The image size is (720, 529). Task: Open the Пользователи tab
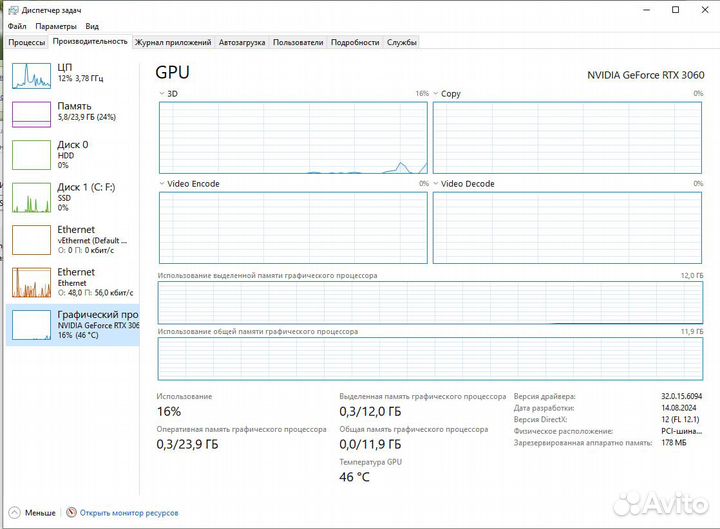coord(298,42)
